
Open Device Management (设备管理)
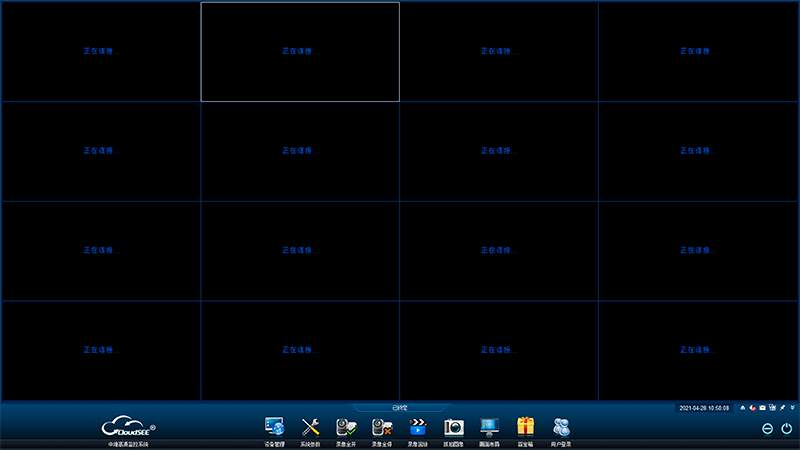274,427
